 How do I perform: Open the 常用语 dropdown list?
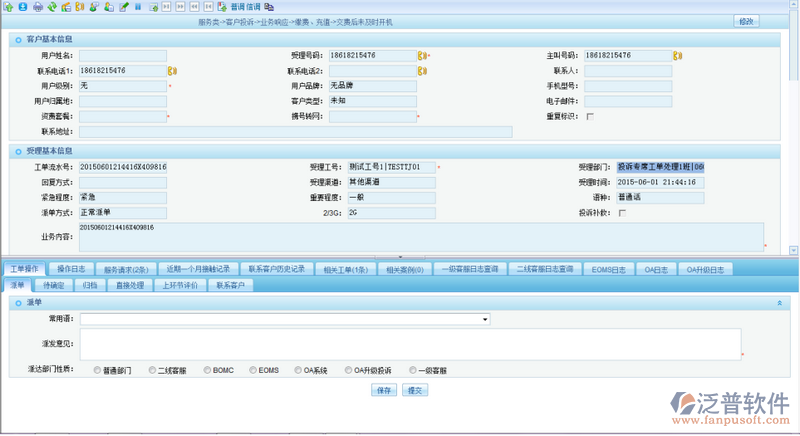click(x=485, y=320)
